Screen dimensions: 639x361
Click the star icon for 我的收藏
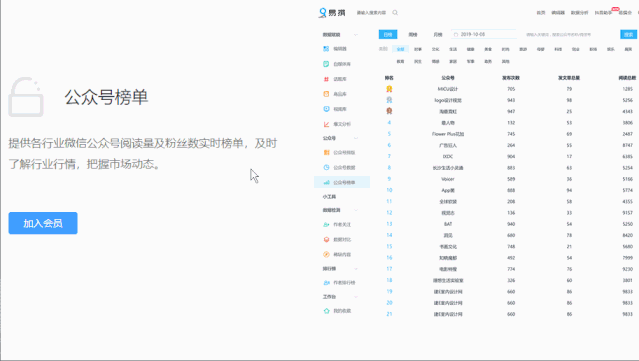tap(326, 311)
